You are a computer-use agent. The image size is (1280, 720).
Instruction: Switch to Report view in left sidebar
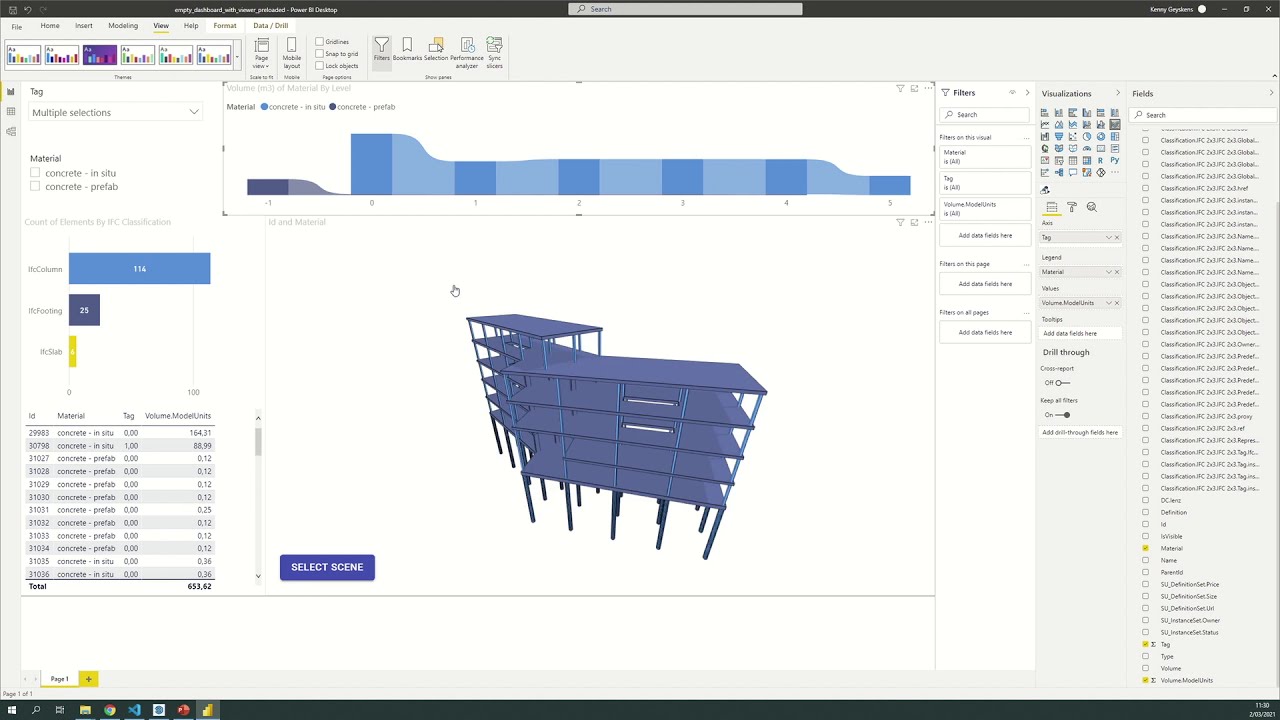[x=11, y=92]
